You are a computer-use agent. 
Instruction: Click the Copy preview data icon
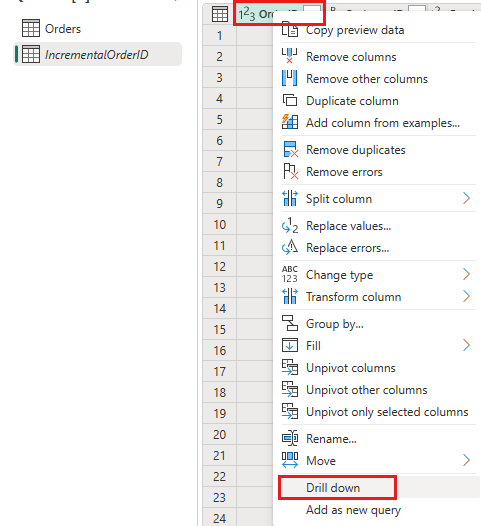click(x=289, y=29)
